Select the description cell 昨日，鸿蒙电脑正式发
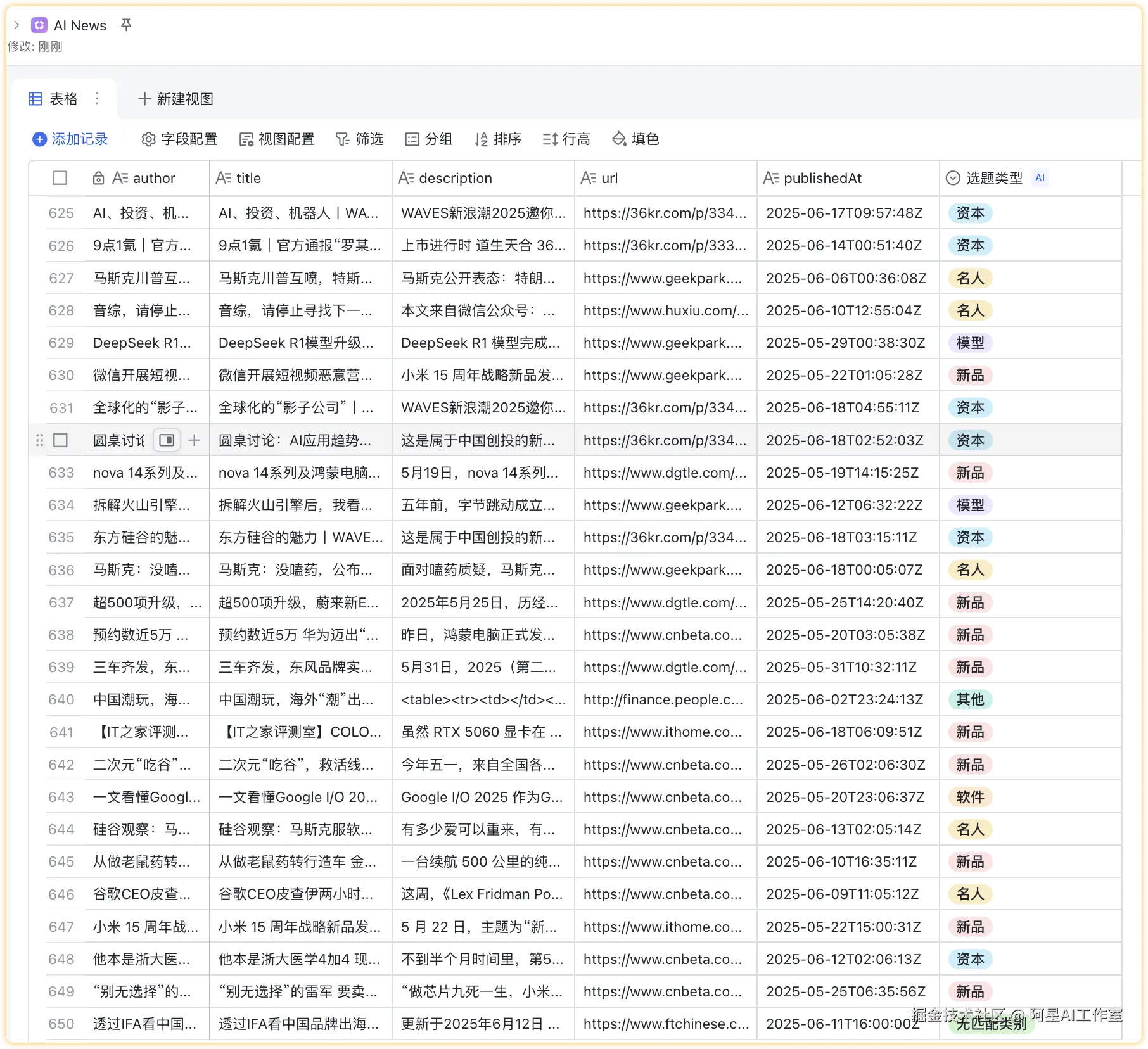This screenshot has width=1148, height=1049. [x=483, y=635]
